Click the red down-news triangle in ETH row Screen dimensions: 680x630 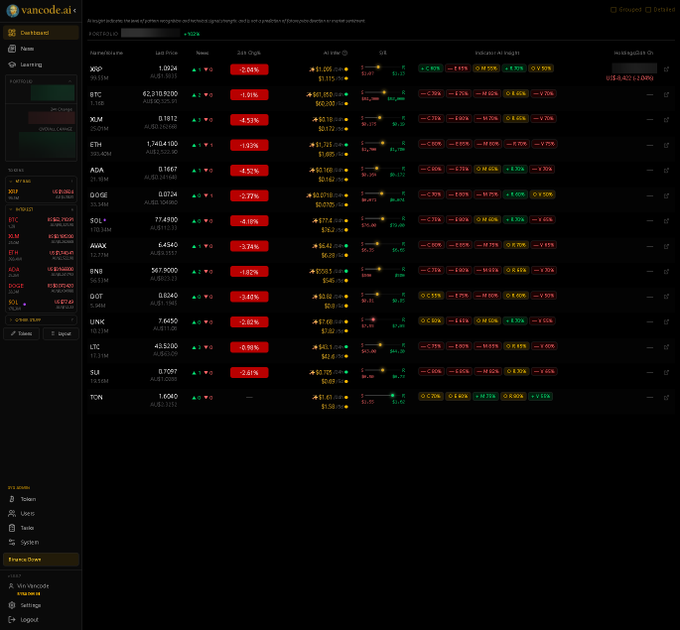coord(206,145)
